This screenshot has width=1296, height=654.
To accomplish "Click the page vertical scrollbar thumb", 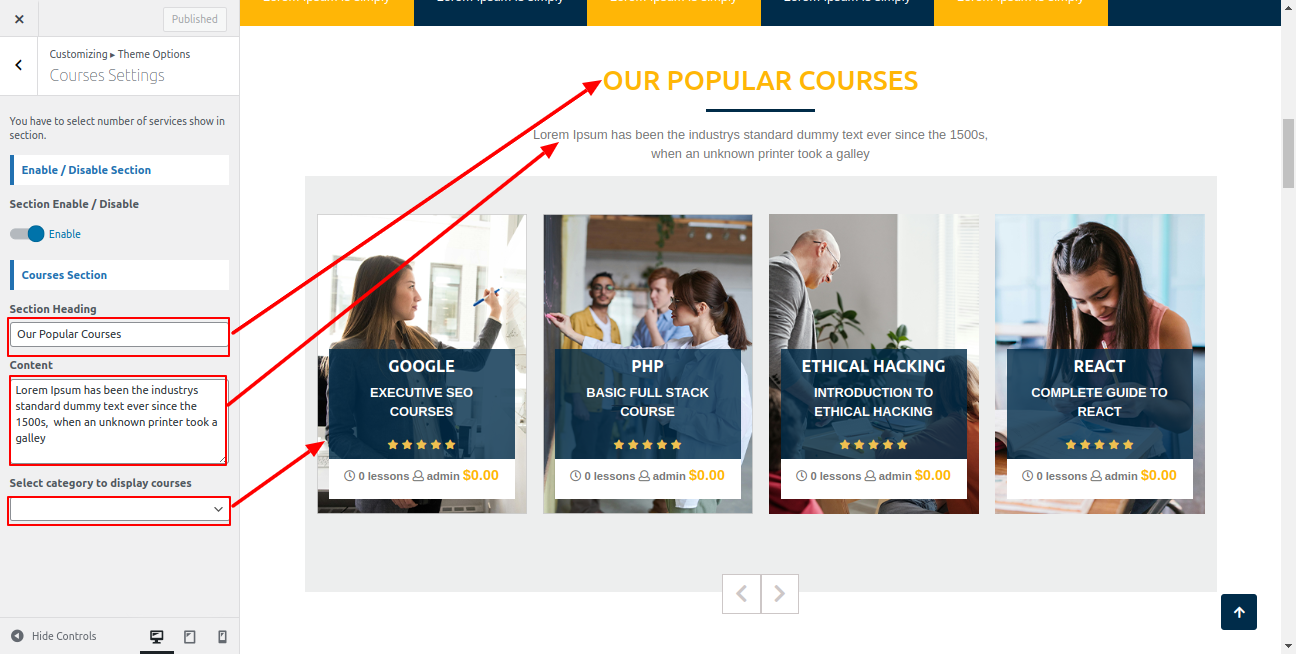I will pos(1288,153).
